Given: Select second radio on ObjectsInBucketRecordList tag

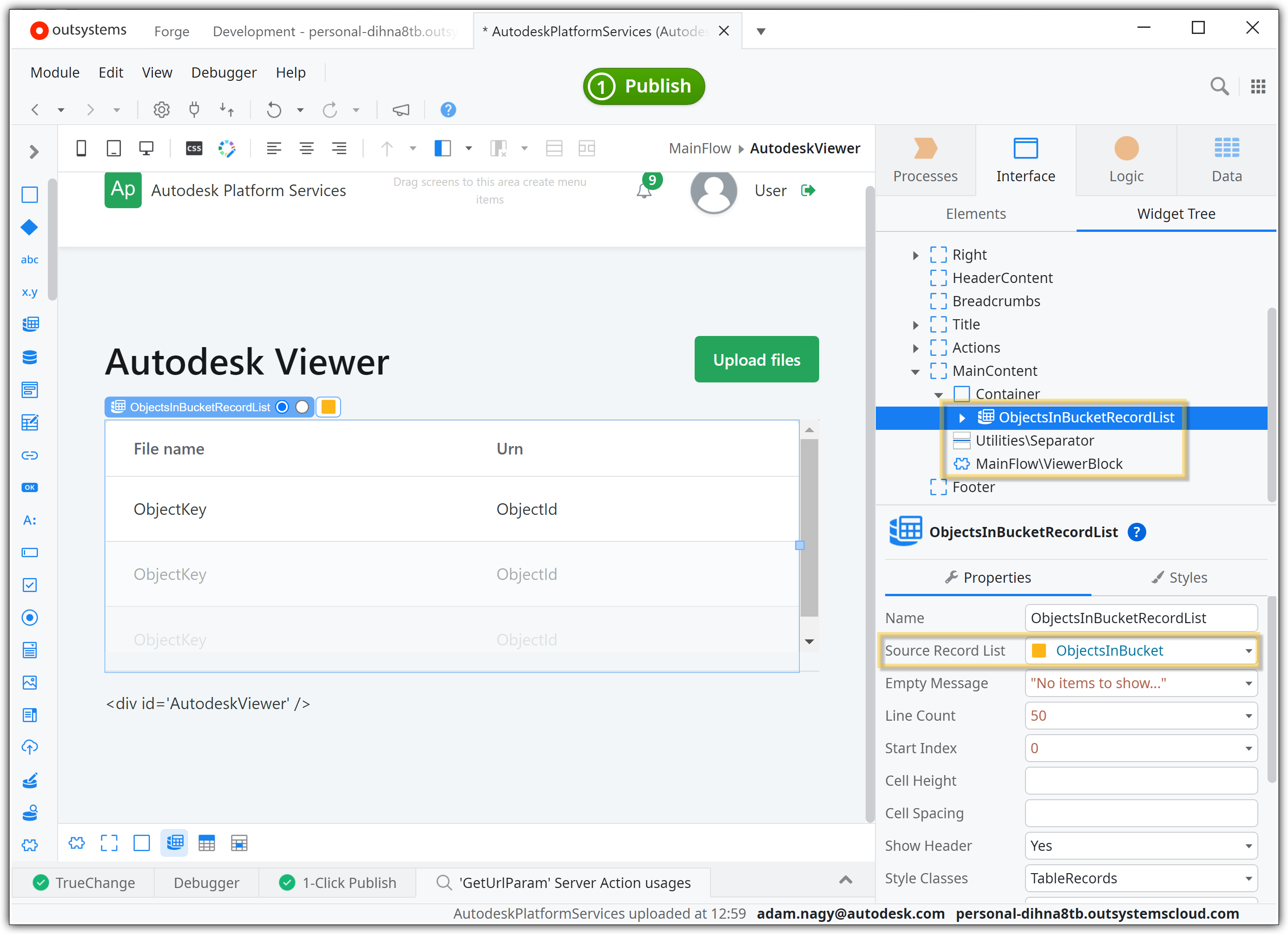Looking at the screenshot, I should click(x=302, y=407).
